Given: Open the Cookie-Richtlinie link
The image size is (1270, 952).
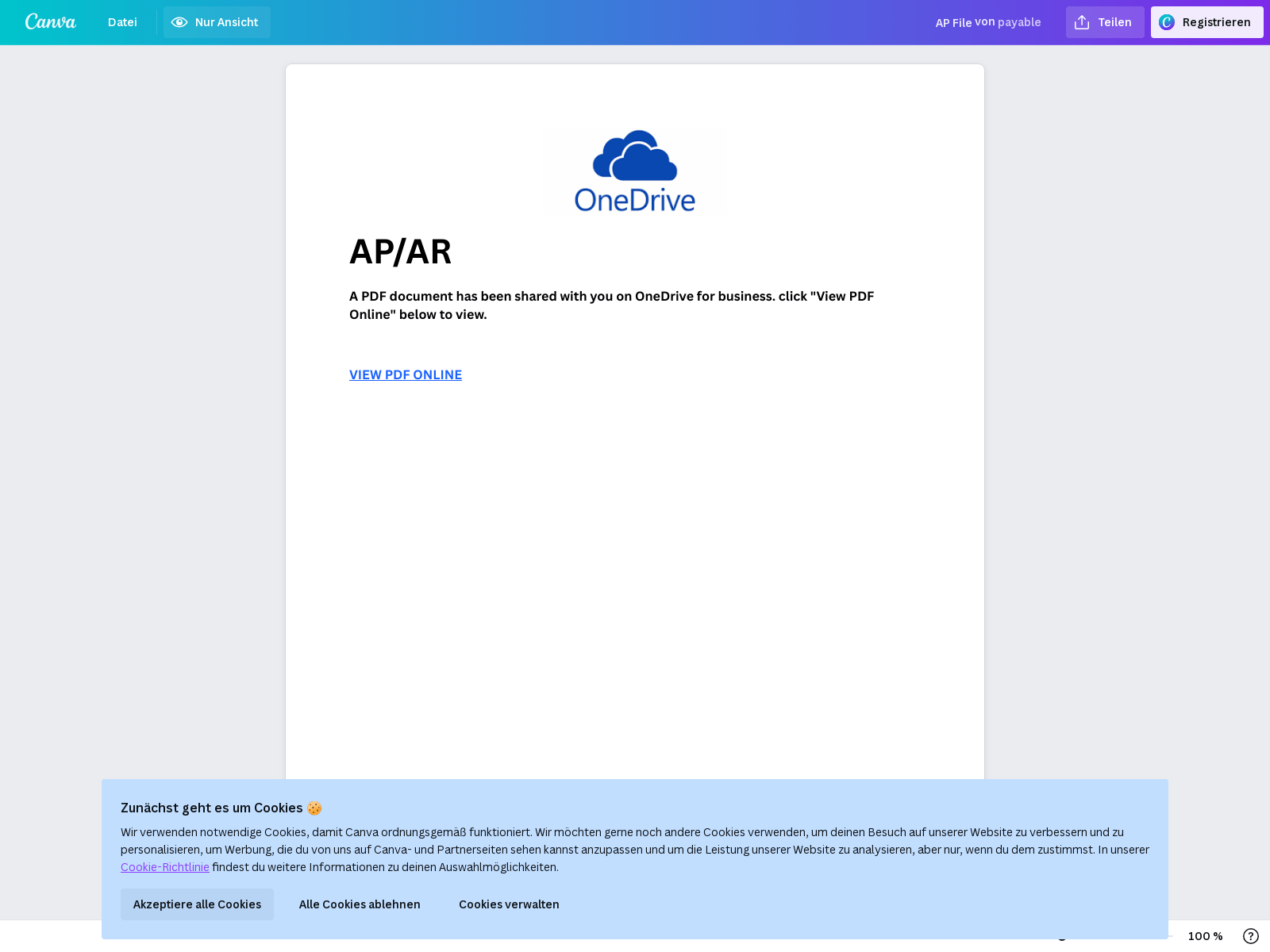Looking at the screenshot, I should point(165,867).
